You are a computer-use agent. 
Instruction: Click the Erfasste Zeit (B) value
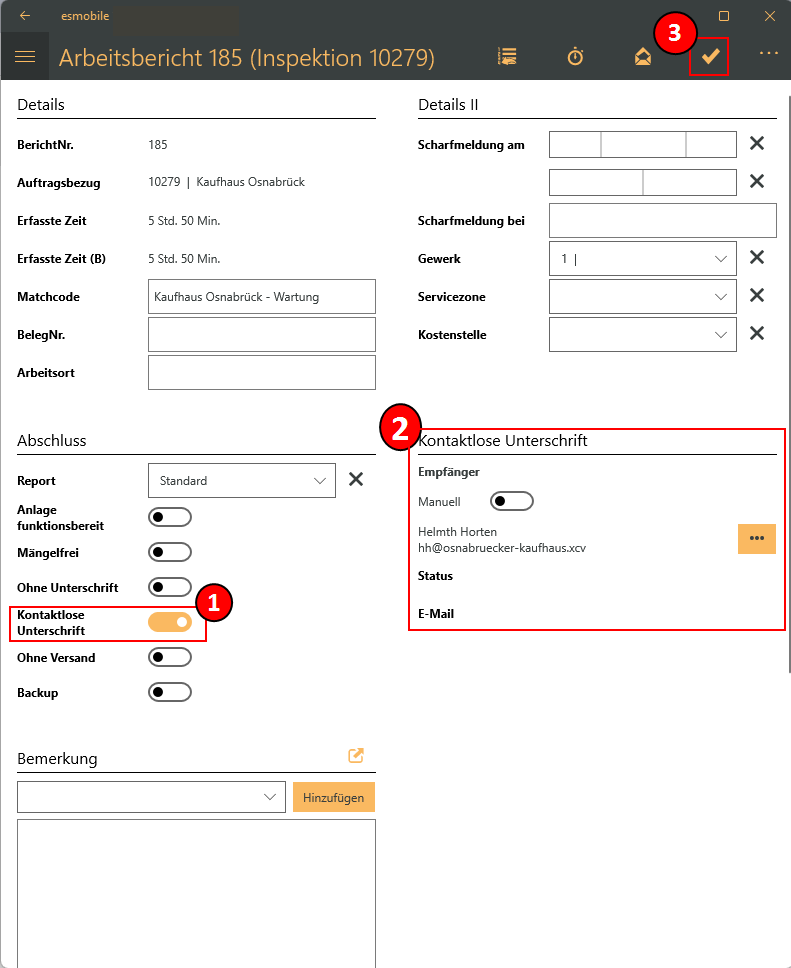[x=184, y=259]
